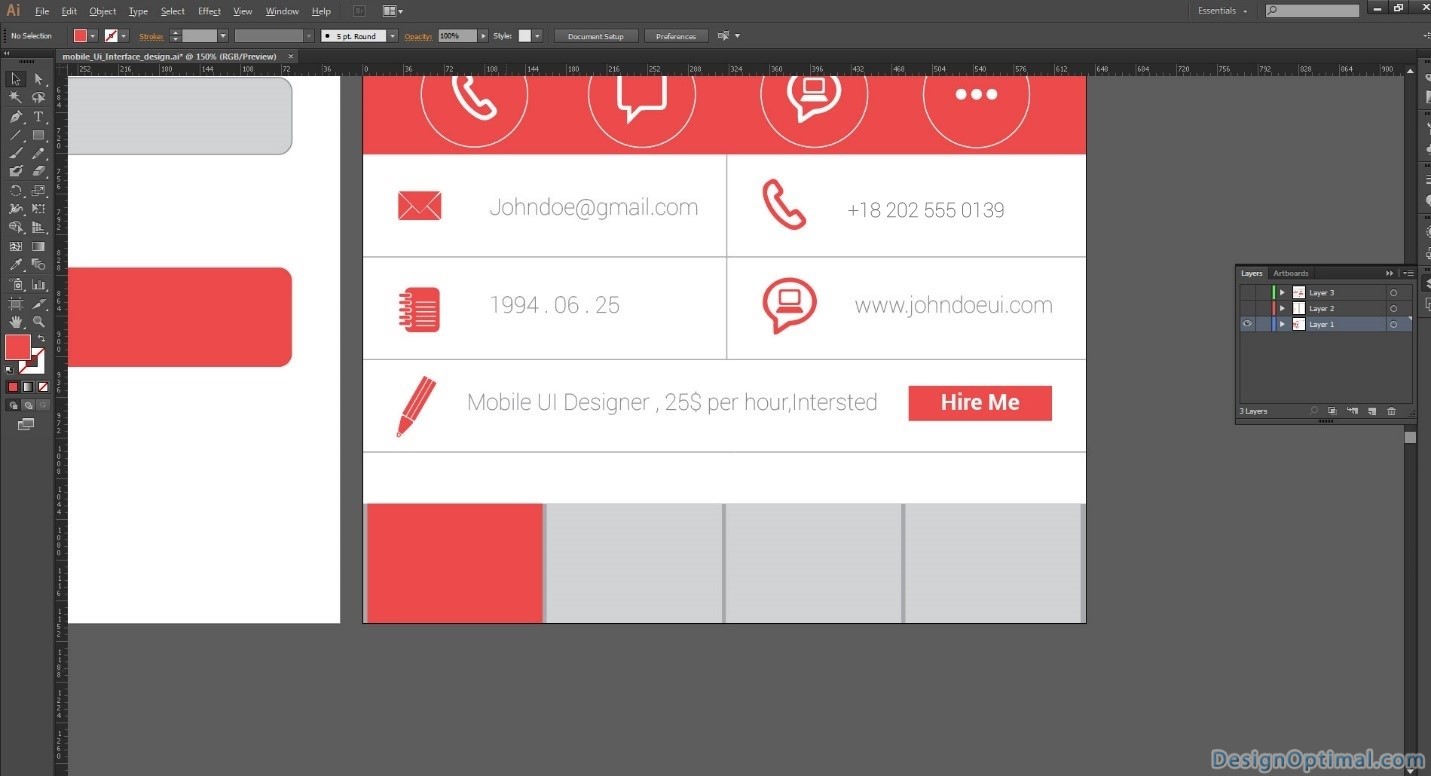Select the Width tool
Screen dimensions: 1431x776
click(16, 208)
